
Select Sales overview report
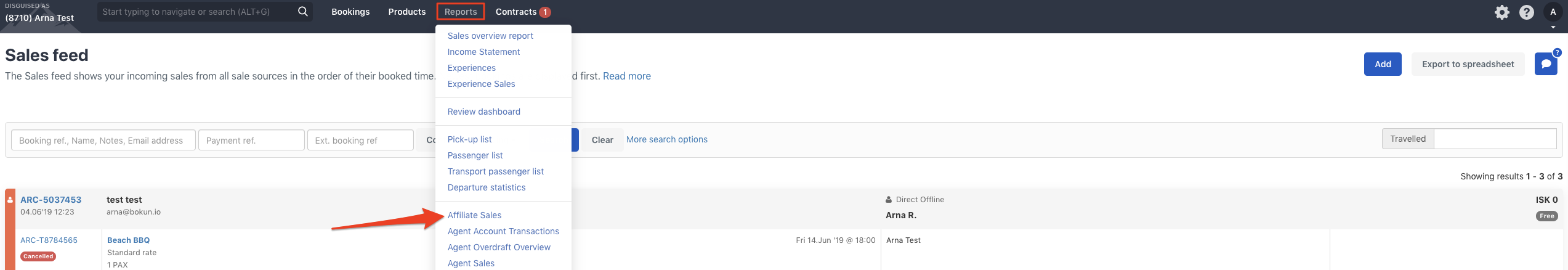(490, 36)
